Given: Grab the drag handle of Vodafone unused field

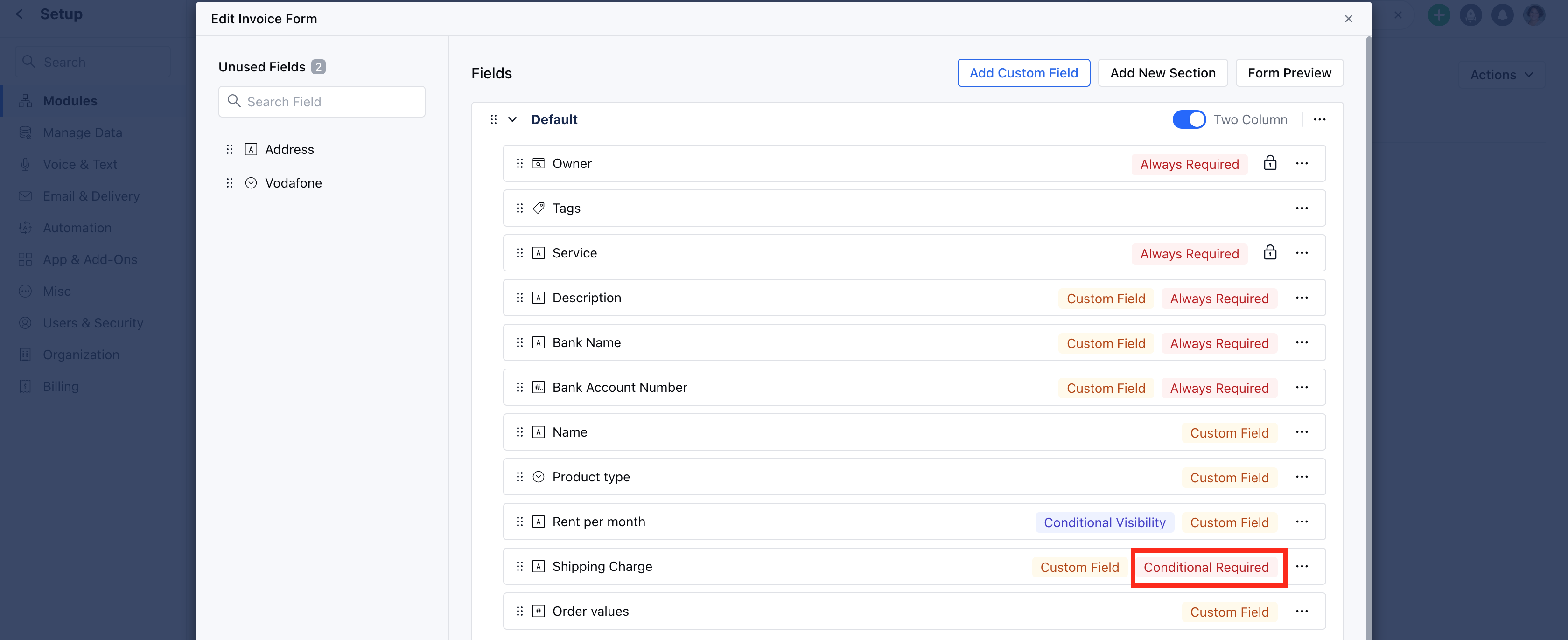Looking at the screenshot, I should tap(230, 182).
